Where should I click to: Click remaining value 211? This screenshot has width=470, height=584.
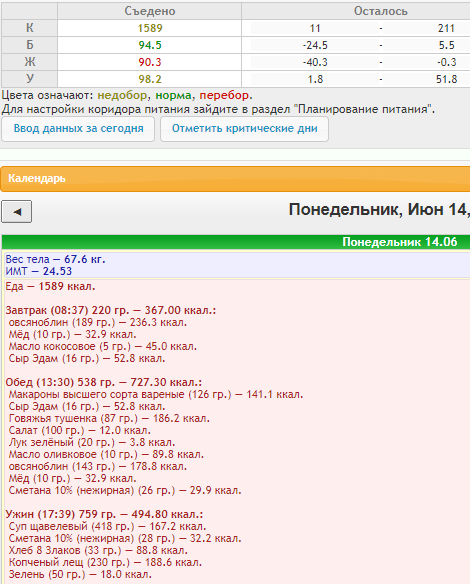pyautogui.click(x=446, y=28)
